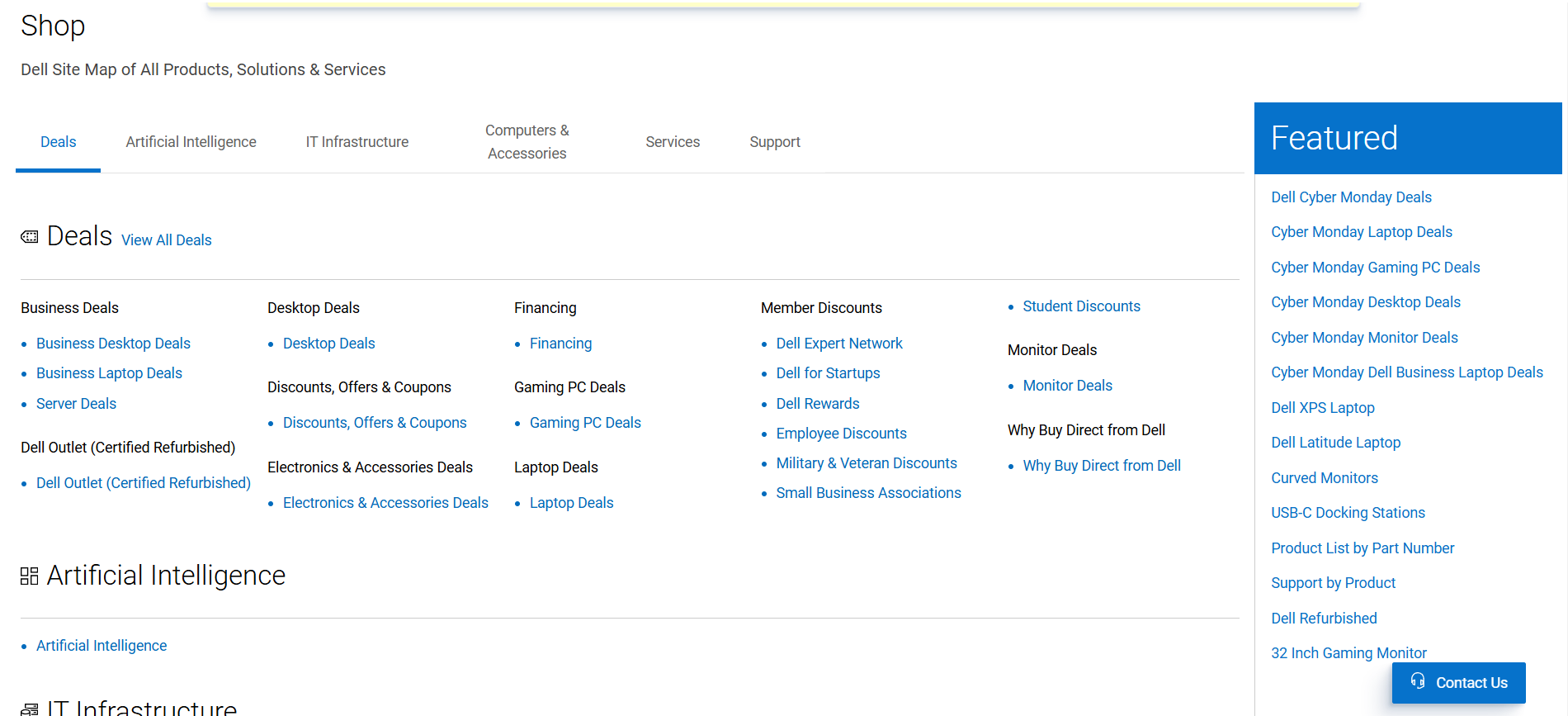The image size is (1568, 716).
Task: Switch to the Deals tab
Action: click(x=59, y=142)
